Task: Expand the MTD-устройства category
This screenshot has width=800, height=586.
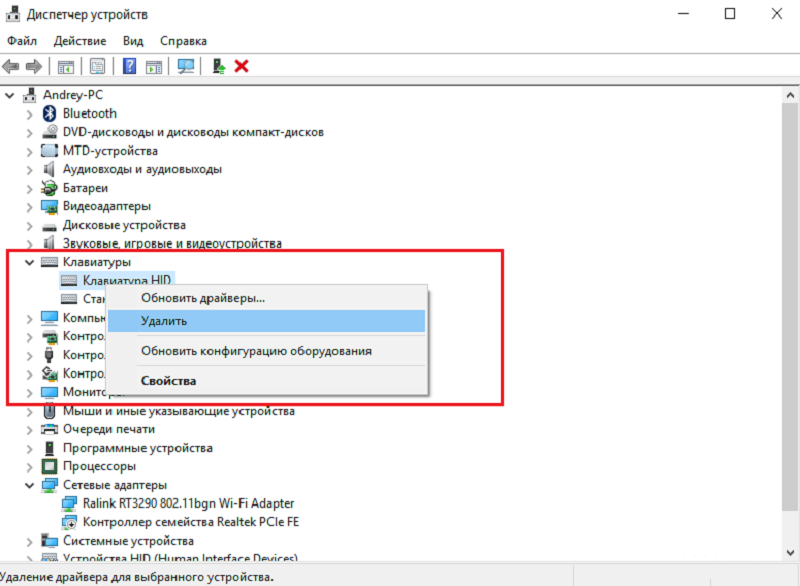Action: click(x=30, y=151)
